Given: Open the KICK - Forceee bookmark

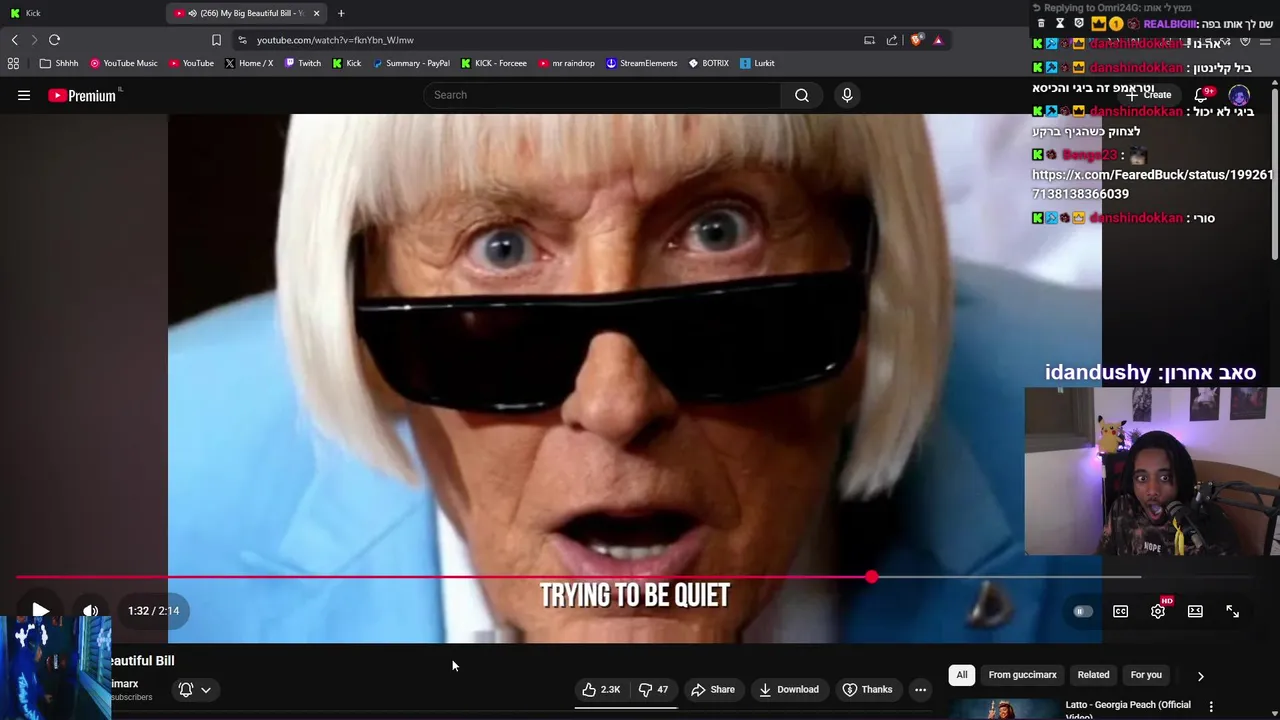Looking at the screenshot, I should click(494, 63).
